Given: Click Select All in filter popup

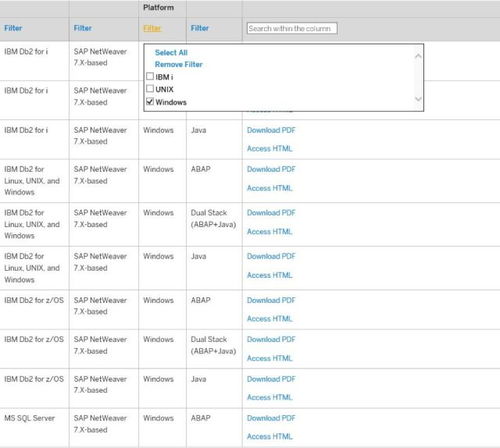Looking at the screenshot, I should point(171,53).
